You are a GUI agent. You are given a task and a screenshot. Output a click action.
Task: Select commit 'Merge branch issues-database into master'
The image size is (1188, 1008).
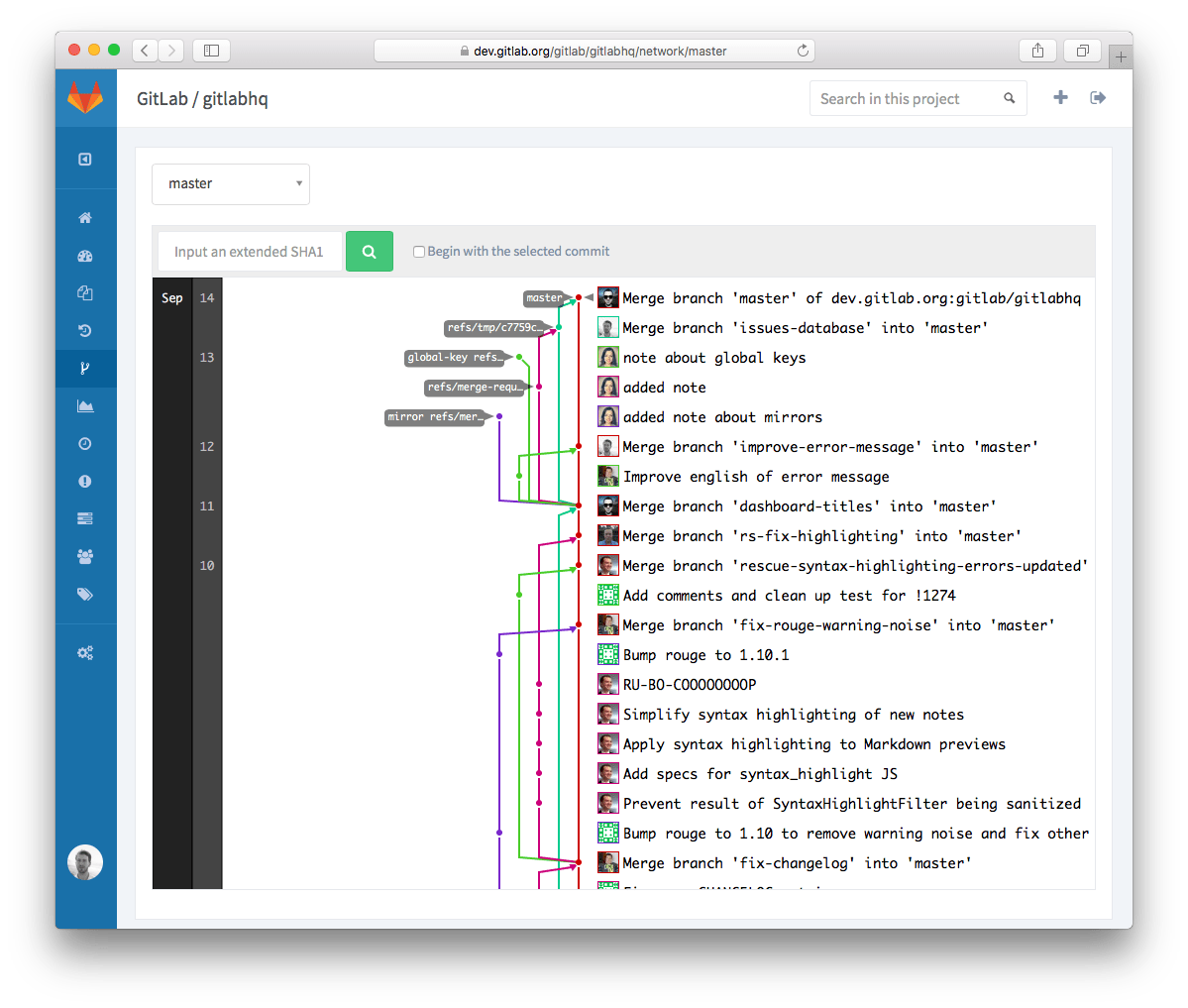click(x=805, y=328)
